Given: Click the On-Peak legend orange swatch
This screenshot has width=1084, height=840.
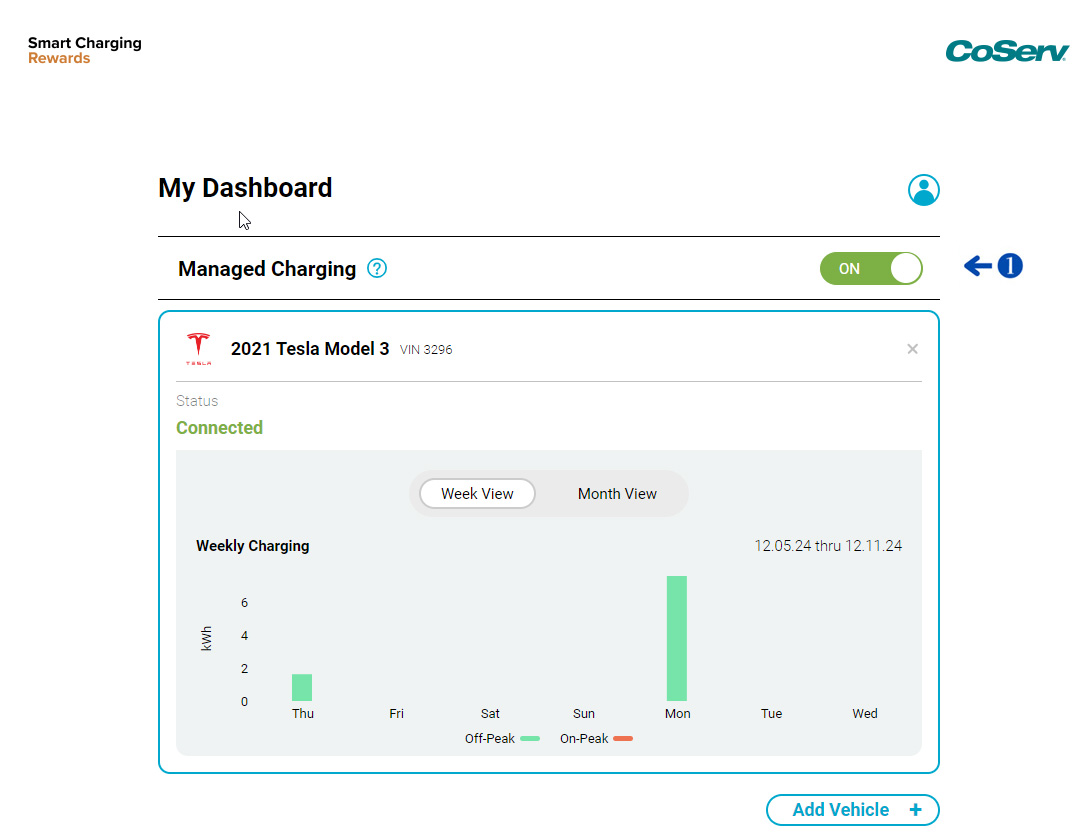Looking at the screenshot, I should (x=623, y=738).
